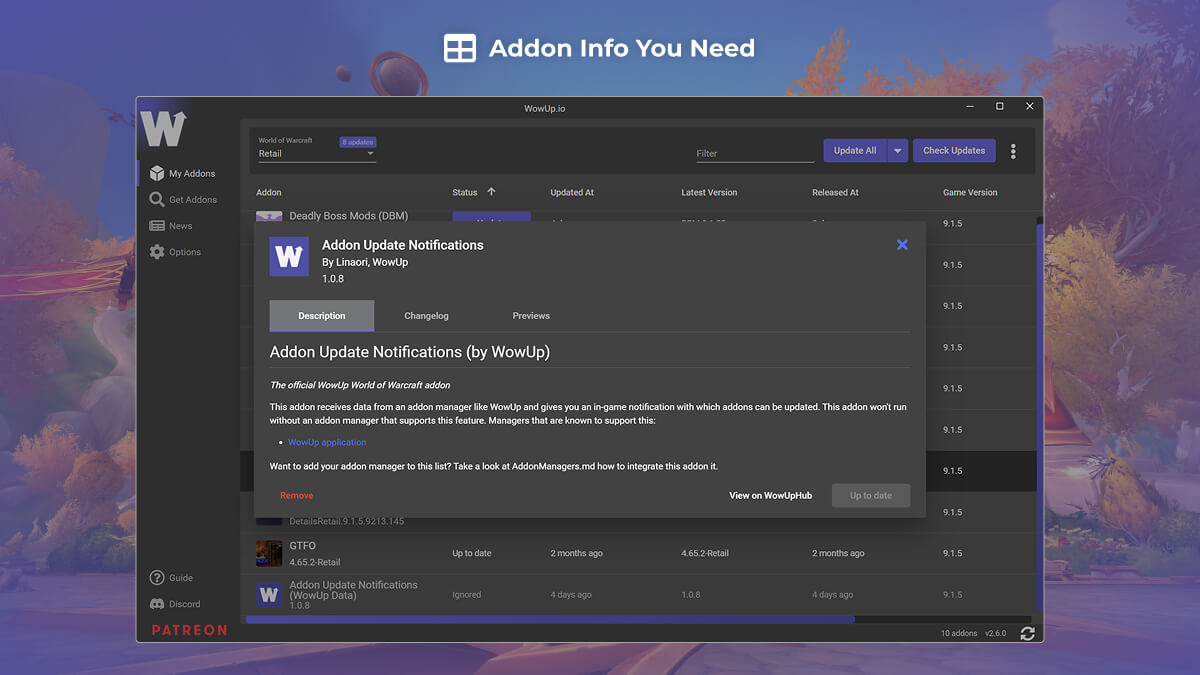Close the addon details dialog with X
Image resolution: width=1200 pixels, height=675 pixels.
click(x=902, y=245)
